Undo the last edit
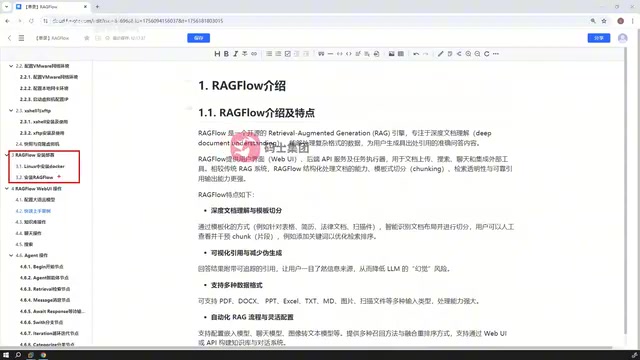 coord(416,54)
